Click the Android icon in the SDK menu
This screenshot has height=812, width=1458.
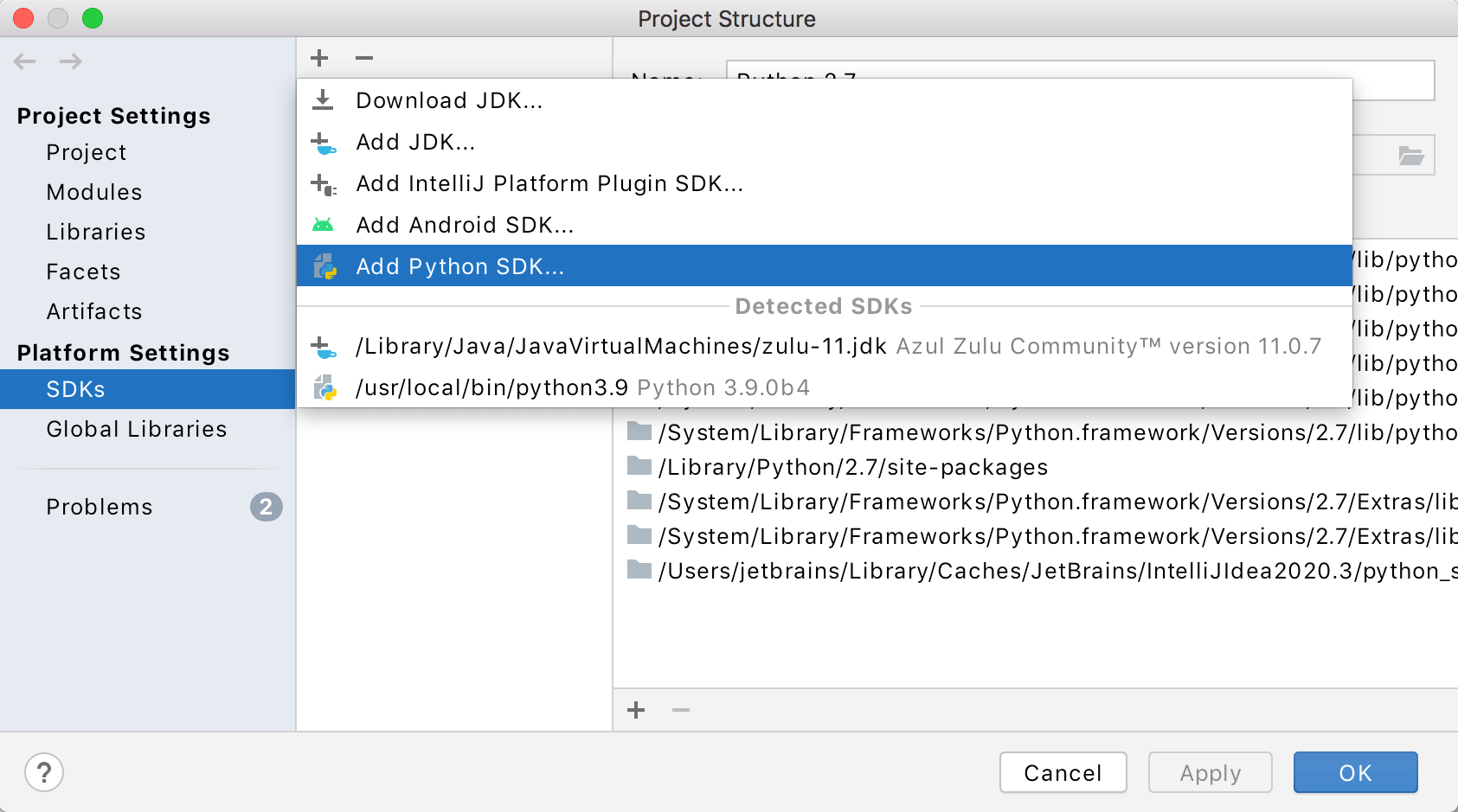coord(324,224)
